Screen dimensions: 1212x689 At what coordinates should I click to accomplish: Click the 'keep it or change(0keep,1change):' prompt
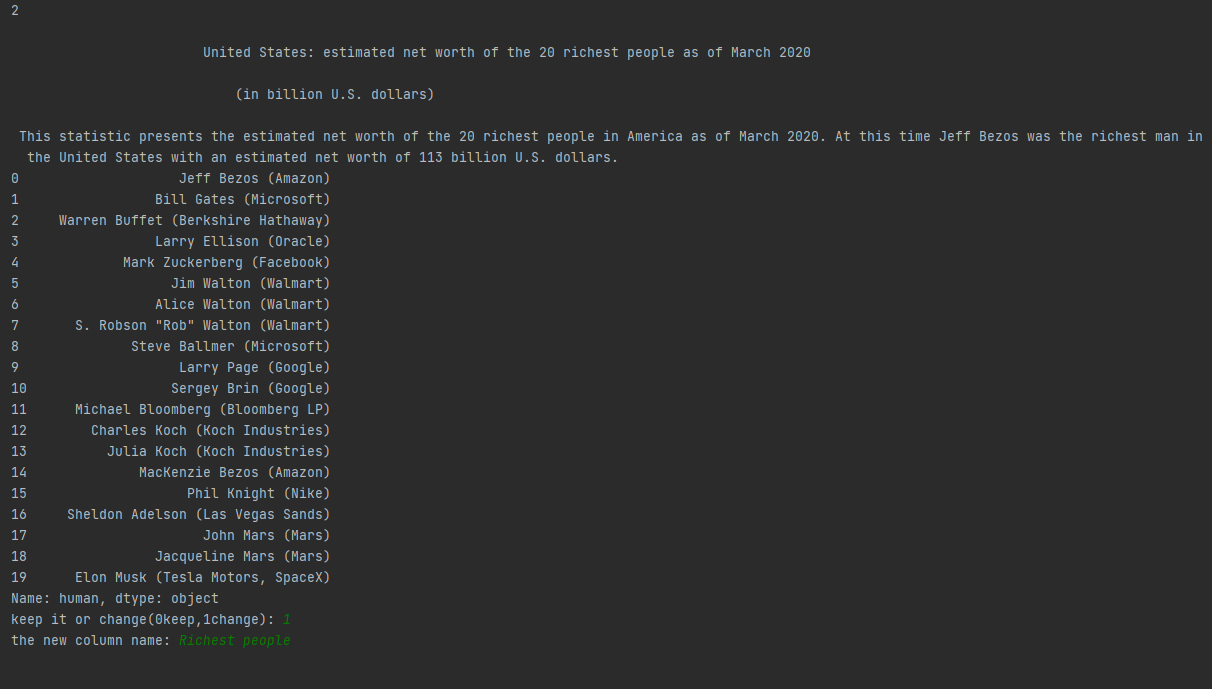pyautogui.click(x=143, y=619)
